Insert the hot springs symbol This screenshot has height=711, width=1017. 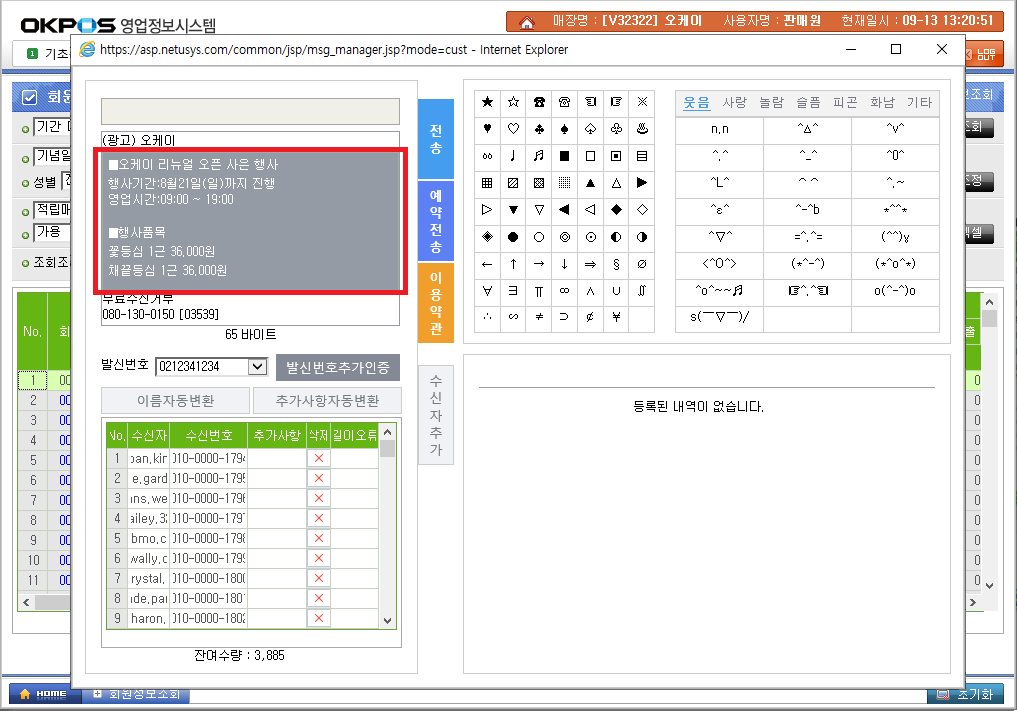pos(642,129)
